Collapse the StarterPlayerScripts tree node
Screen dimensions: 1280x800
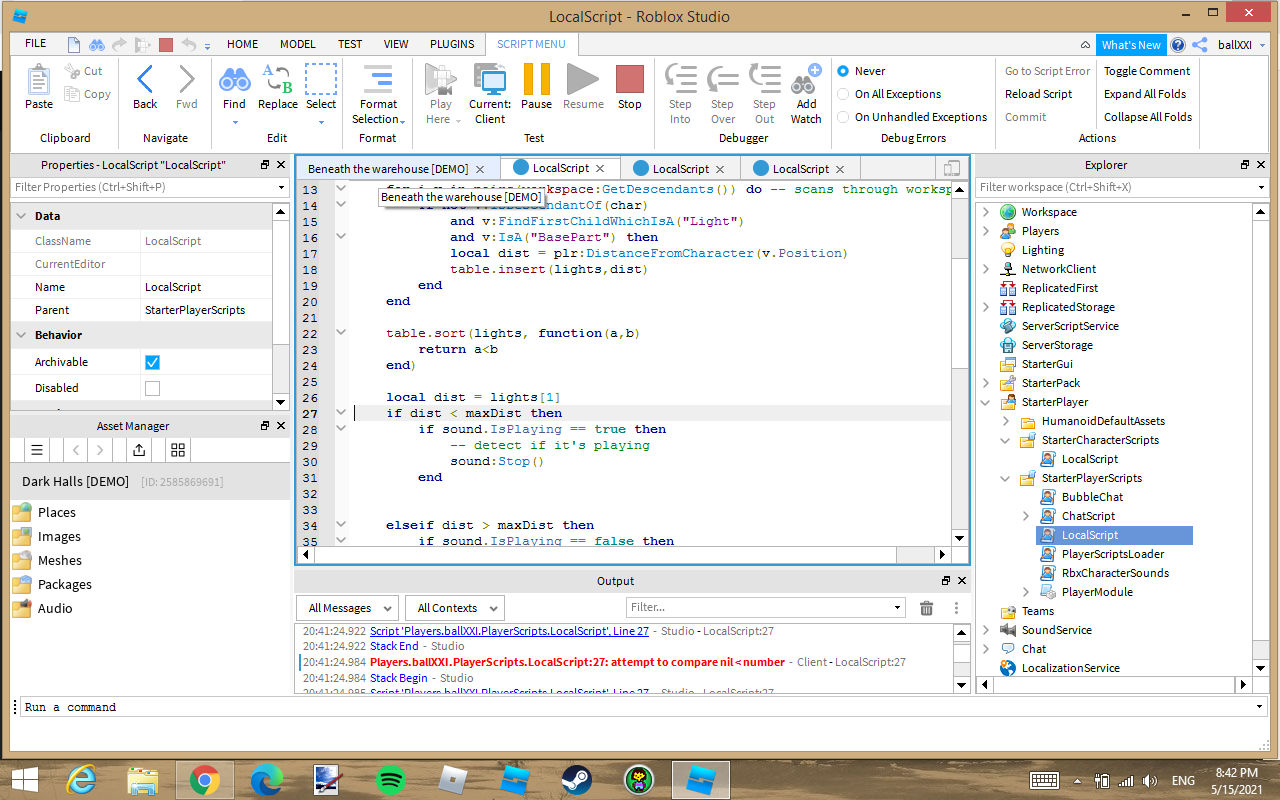pos(1004,478)
